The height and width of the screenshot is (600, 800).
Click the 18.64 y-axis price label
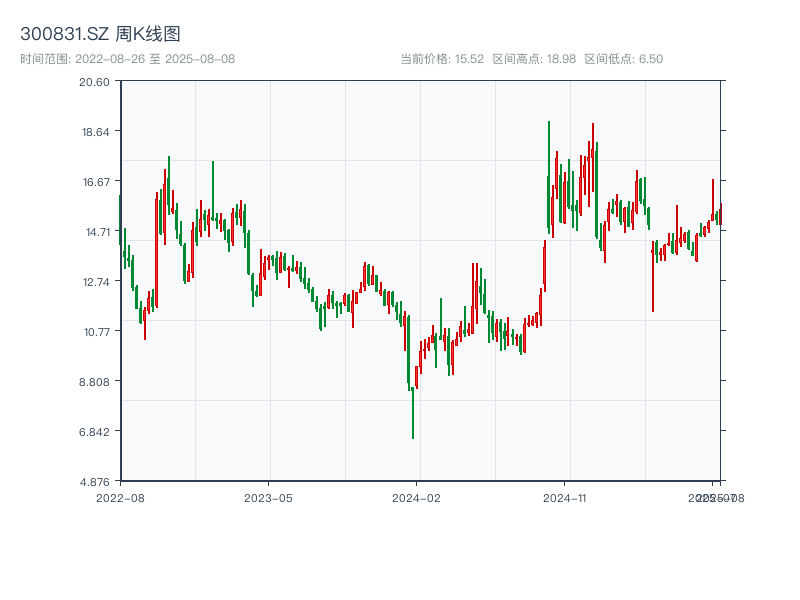94,131
